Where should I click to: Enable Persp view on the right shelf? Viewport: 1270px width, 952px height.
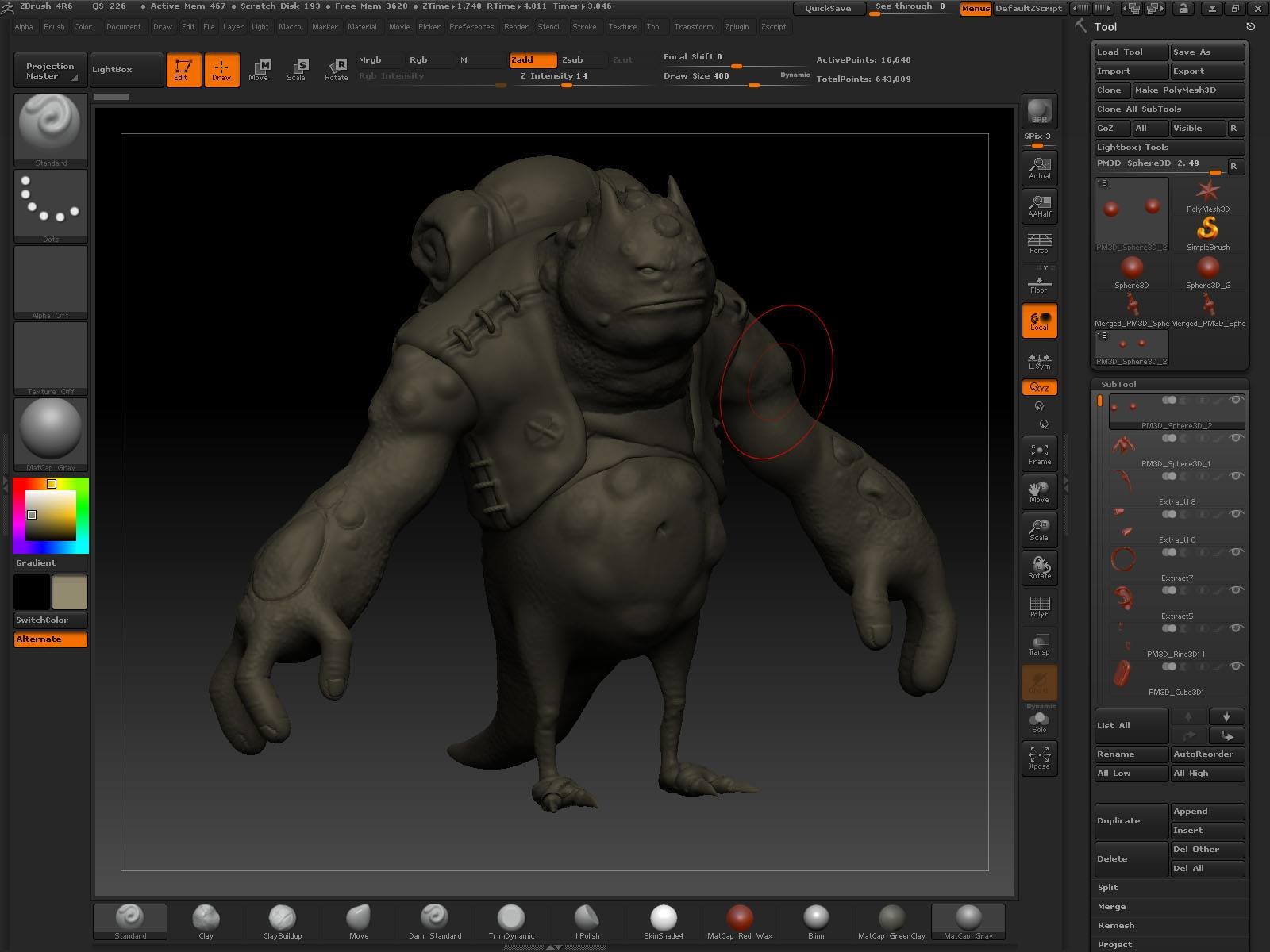tap(1038, 243)
